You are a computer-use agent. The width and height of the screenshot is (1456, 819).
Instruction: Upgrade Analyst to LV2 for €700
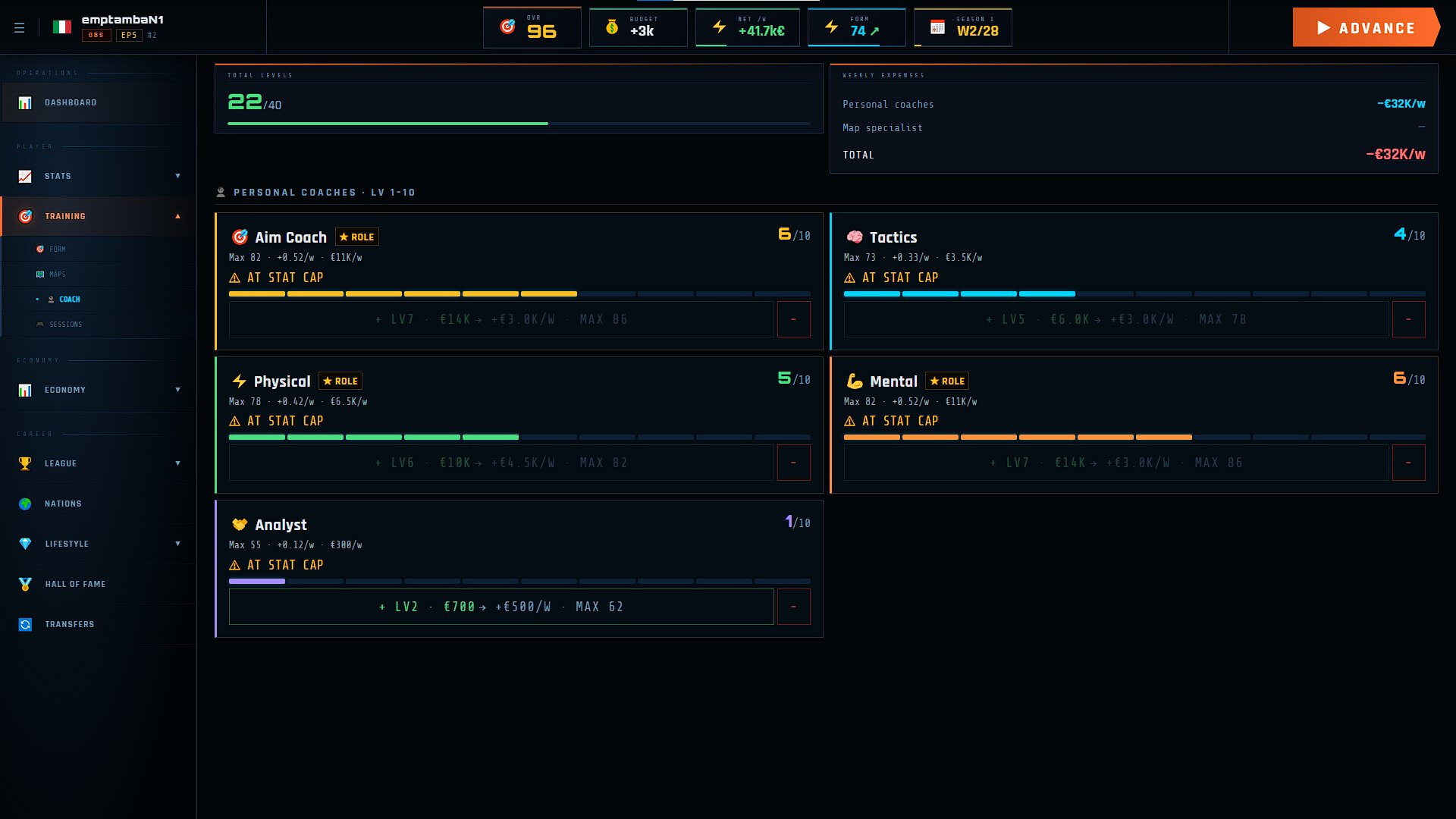click(500, 607)
